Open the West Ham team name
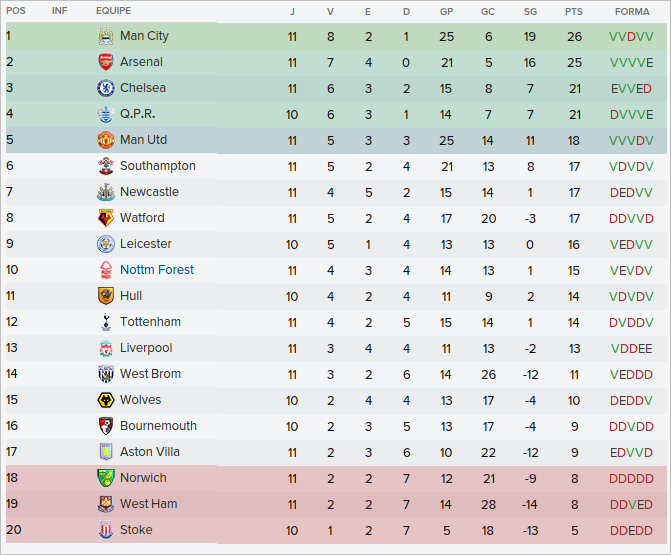 (x=149, y=504)
